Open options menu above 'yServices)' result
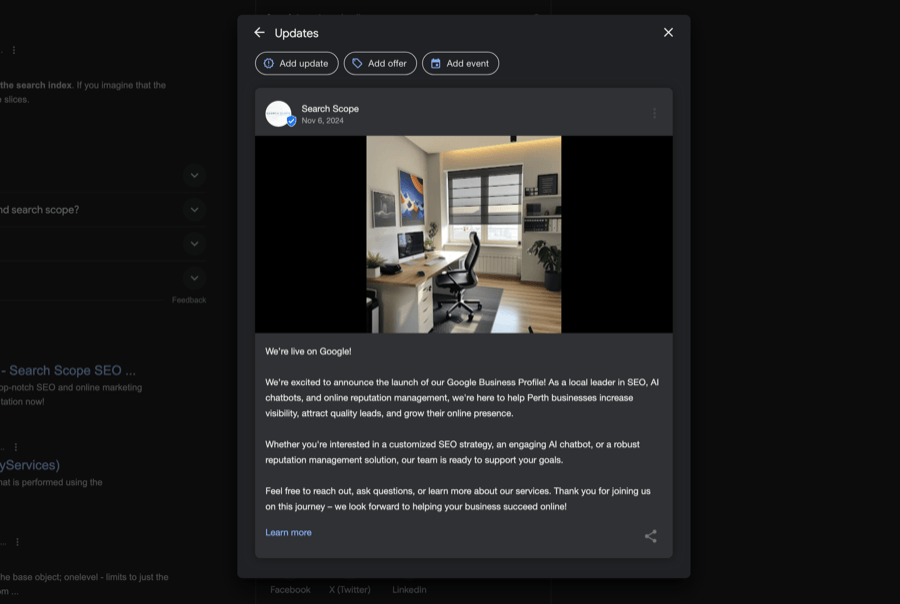Viewport: 900px width, 604px height. tap(15, 447)
